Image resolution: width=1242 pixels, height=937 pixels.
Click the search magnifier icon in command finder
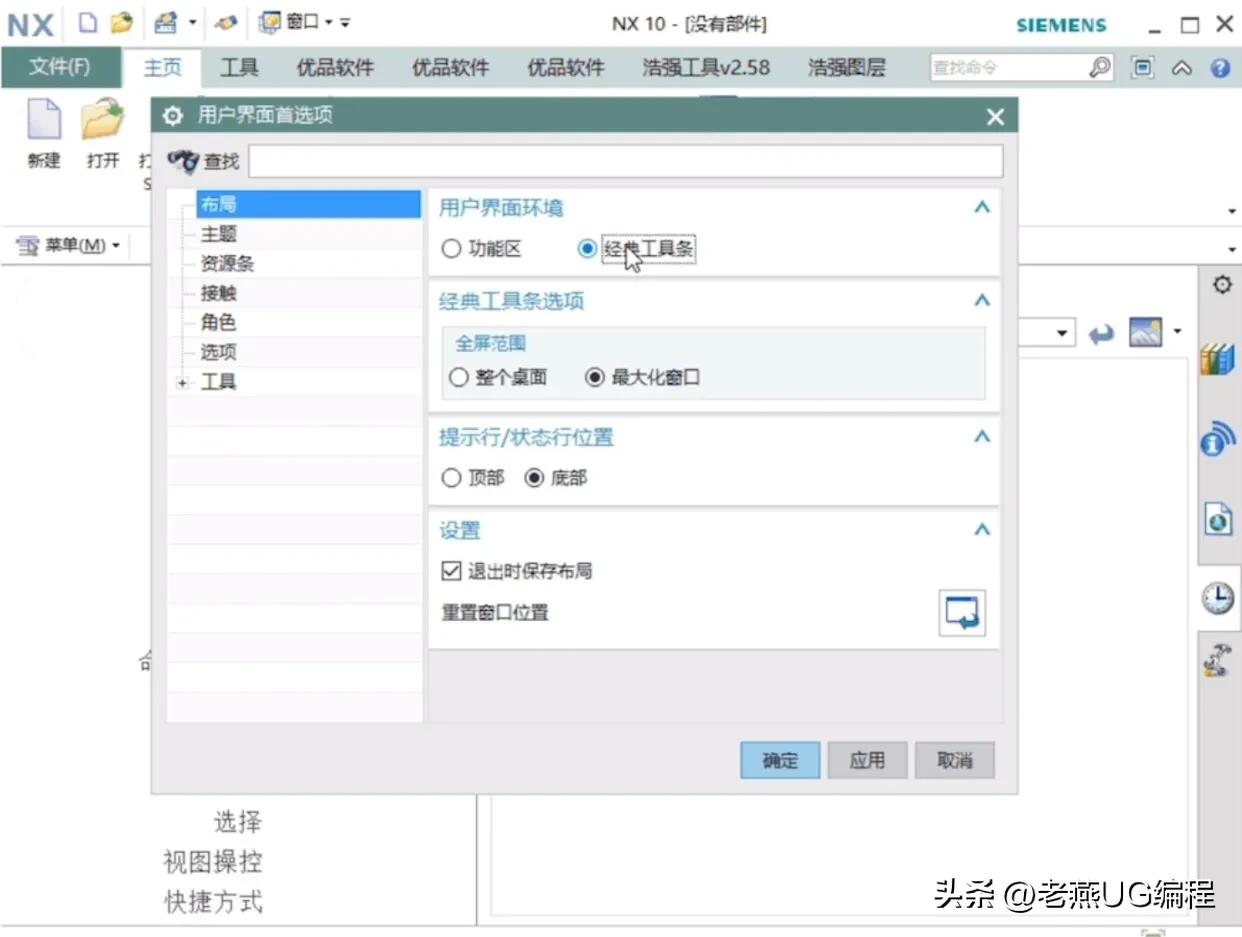[1099, 68]
